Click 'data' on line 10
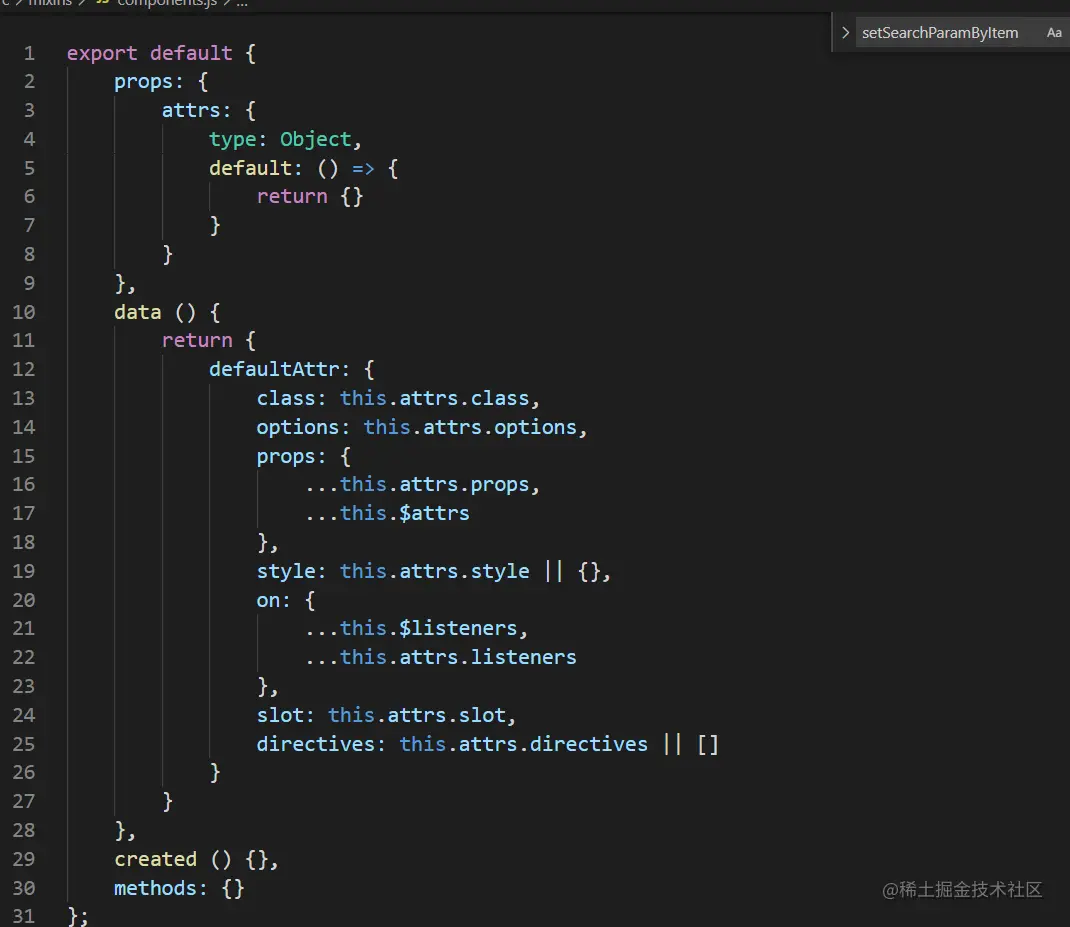Screen dimensions: 1070x927 click(138, 312)
